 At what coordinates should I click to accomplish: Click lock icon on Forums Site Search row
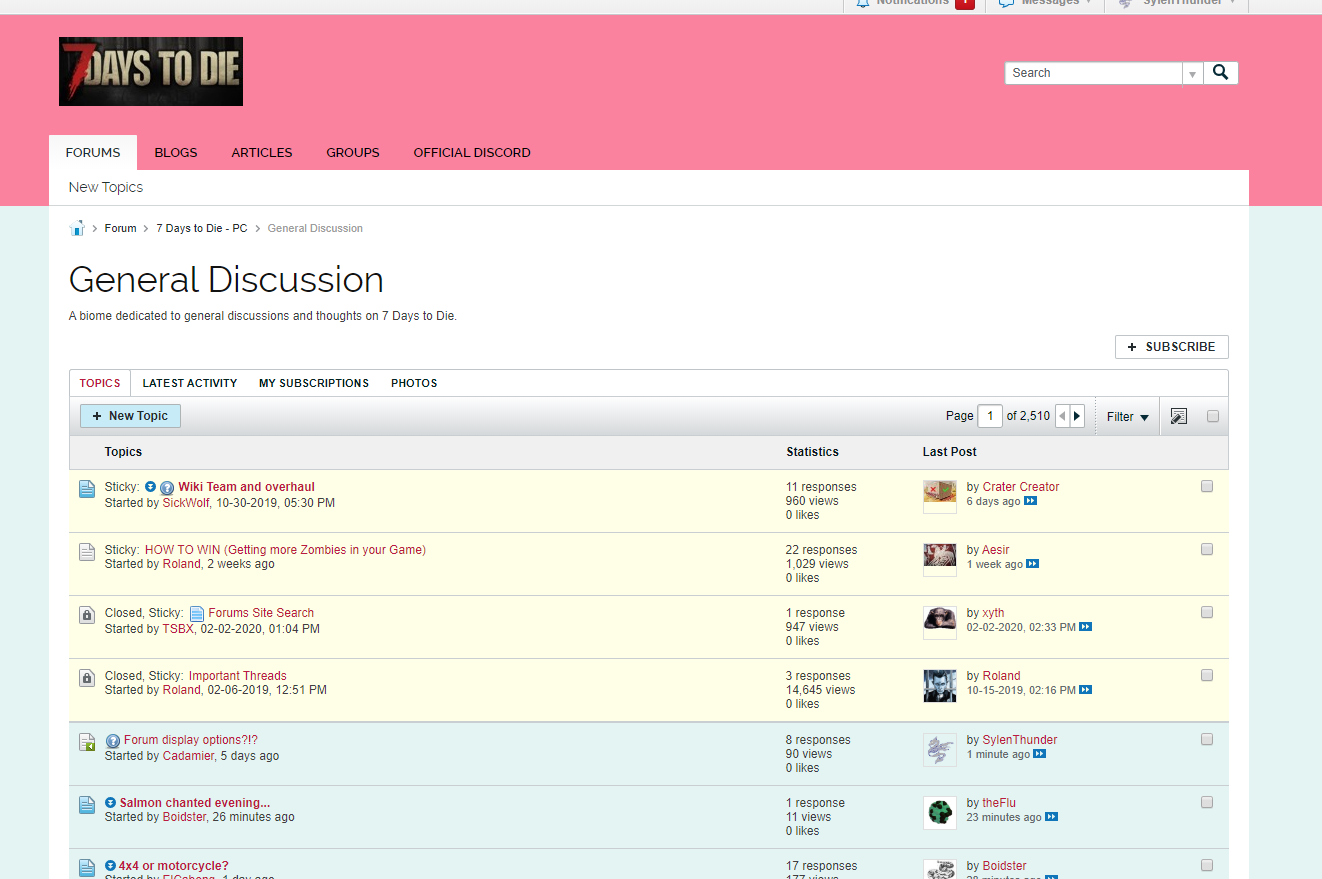87,615
